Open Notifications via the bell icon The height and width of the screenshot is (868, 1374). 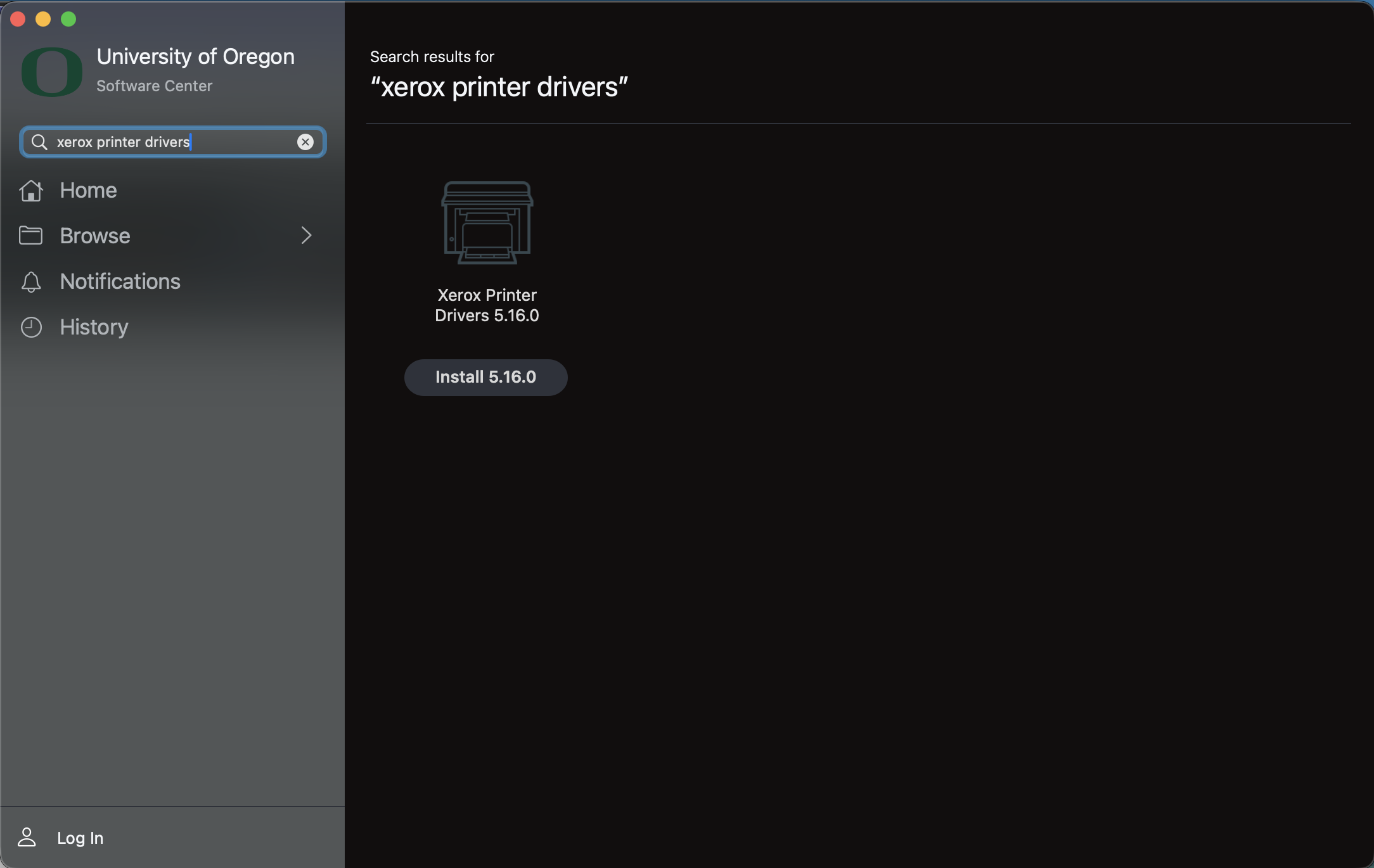coord(32,281)
